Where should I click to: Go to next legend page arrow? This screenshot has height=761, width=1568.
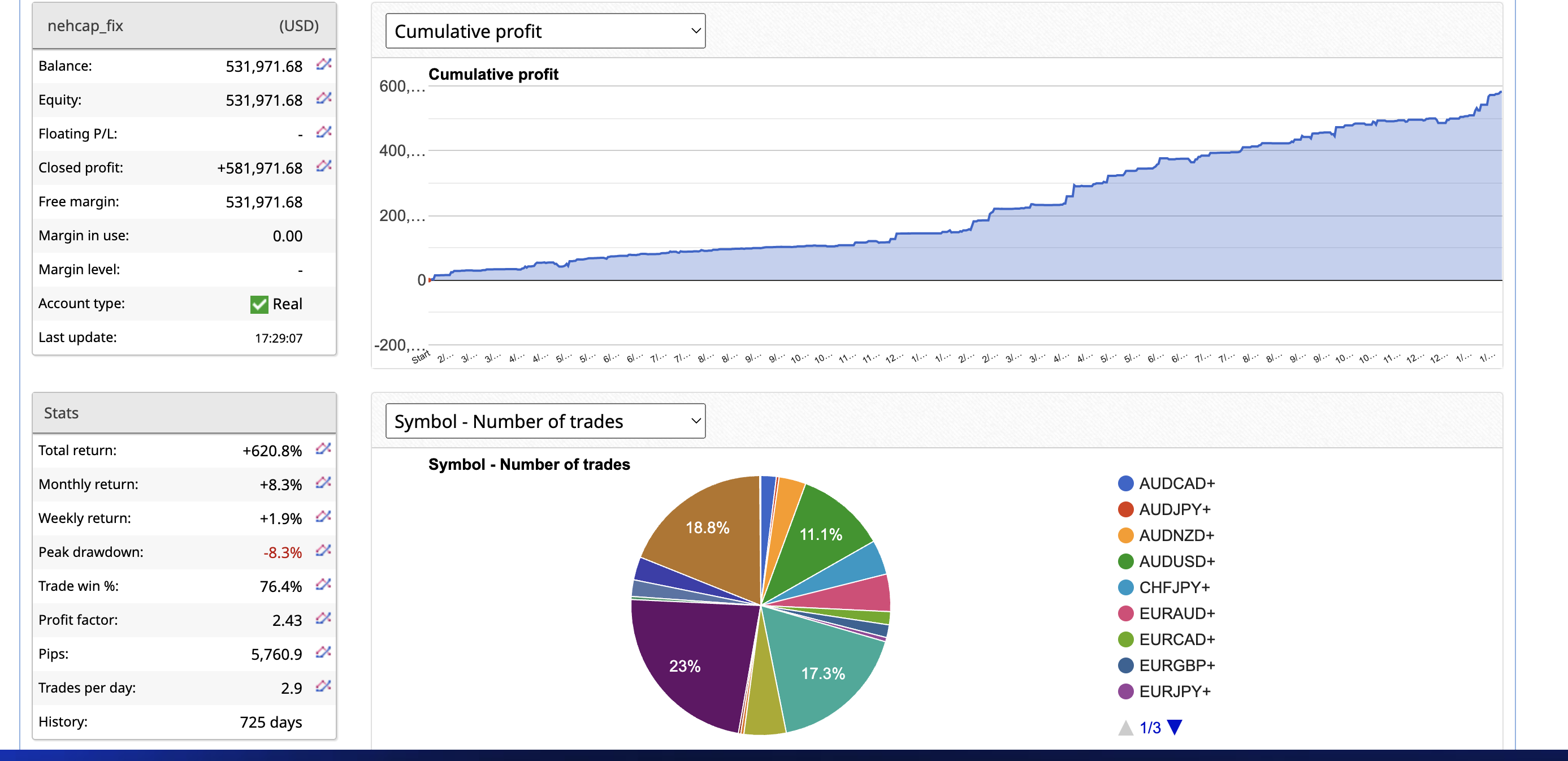1175,727
